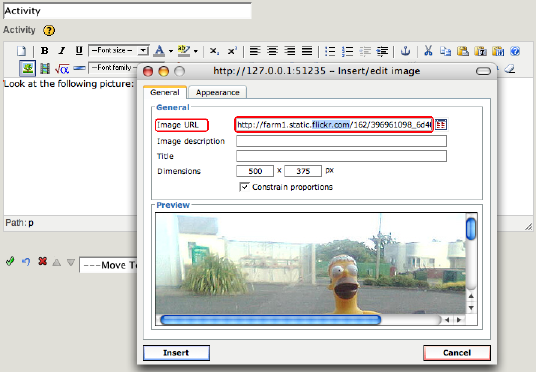Click the move up triangle icon

(x=57, y=262)
